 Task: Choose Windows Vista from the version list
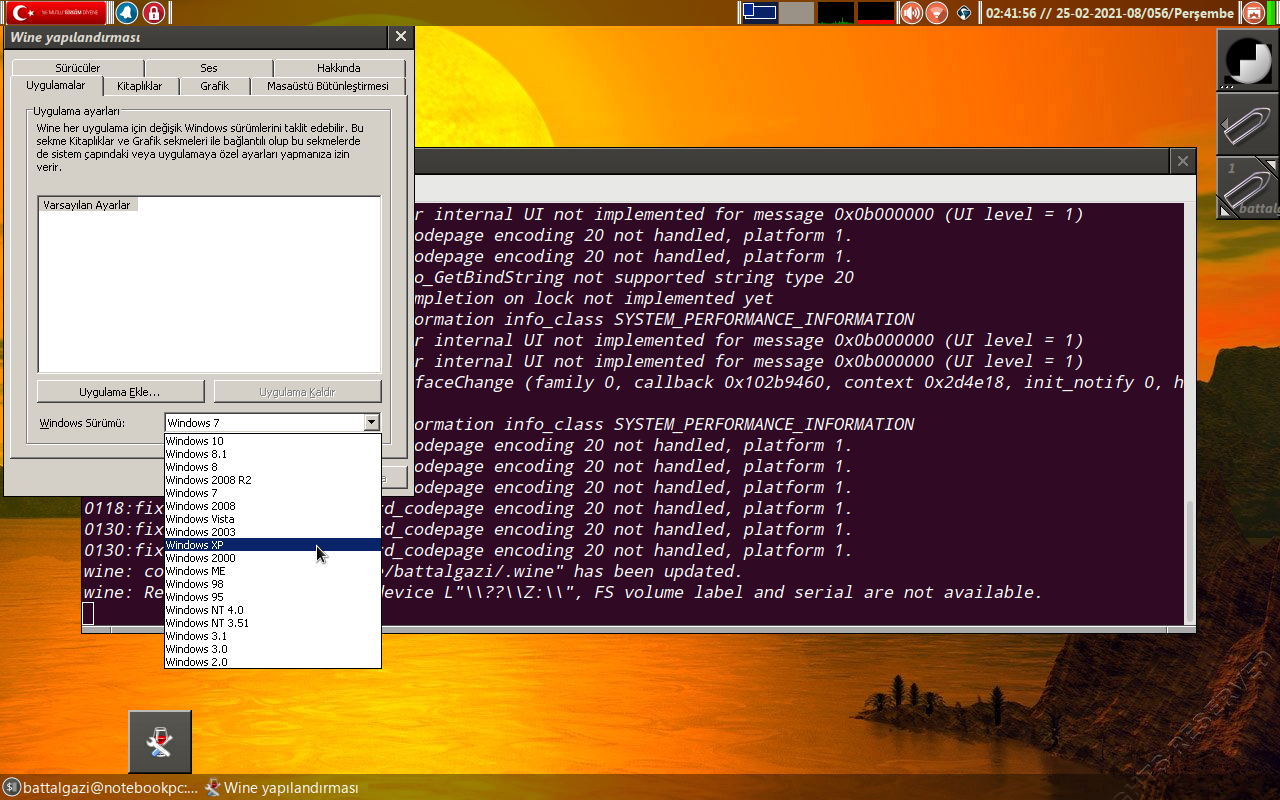coord(272,519)
